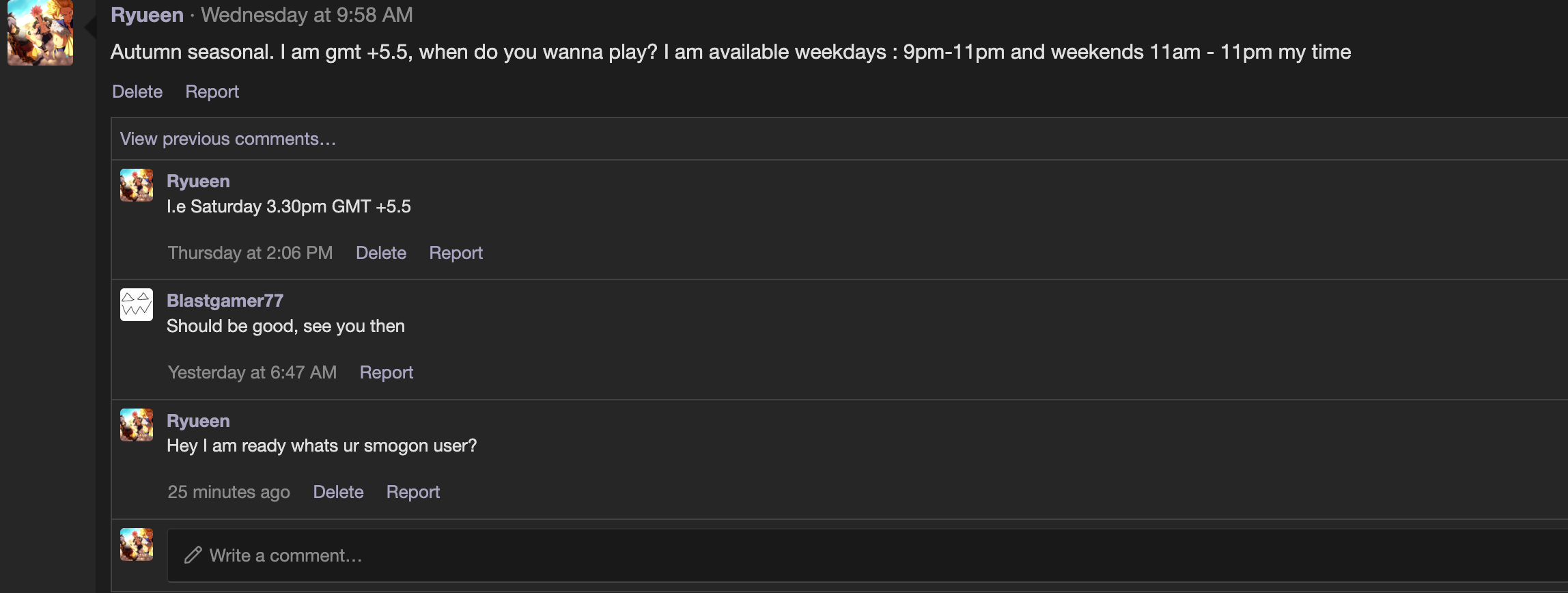1568x593 pixels.
Task: Open Ryueen's profile from the main post username
Action: tap(147, 15)
